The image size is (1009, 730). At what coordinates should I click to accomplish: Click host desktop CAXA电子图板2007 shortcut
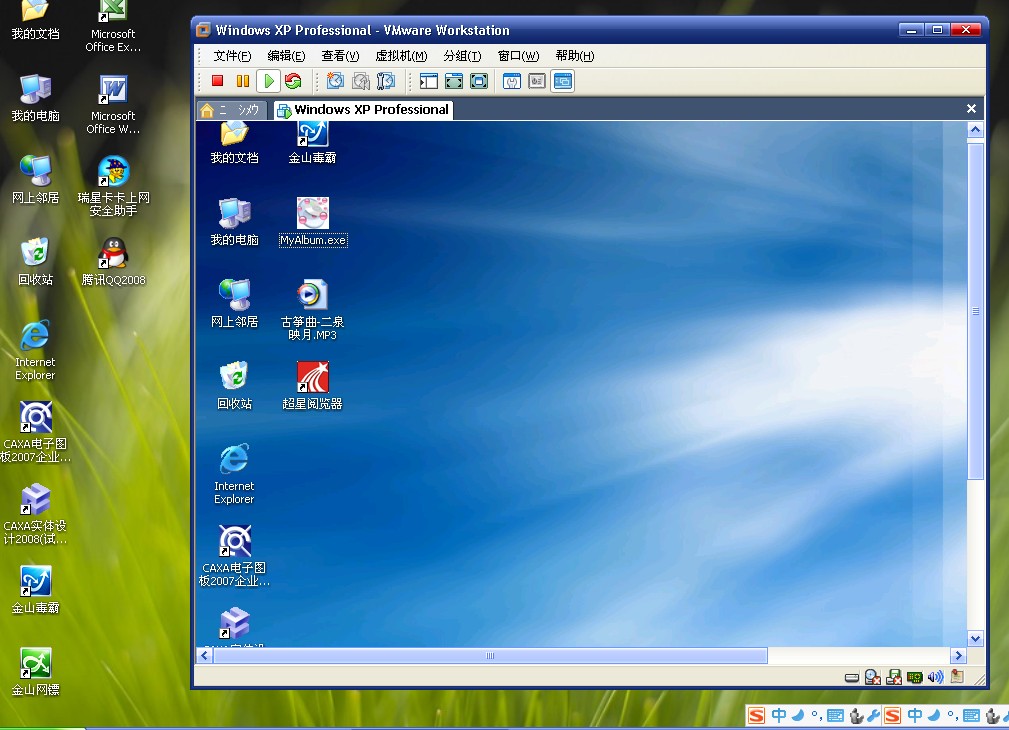(35, 431)
